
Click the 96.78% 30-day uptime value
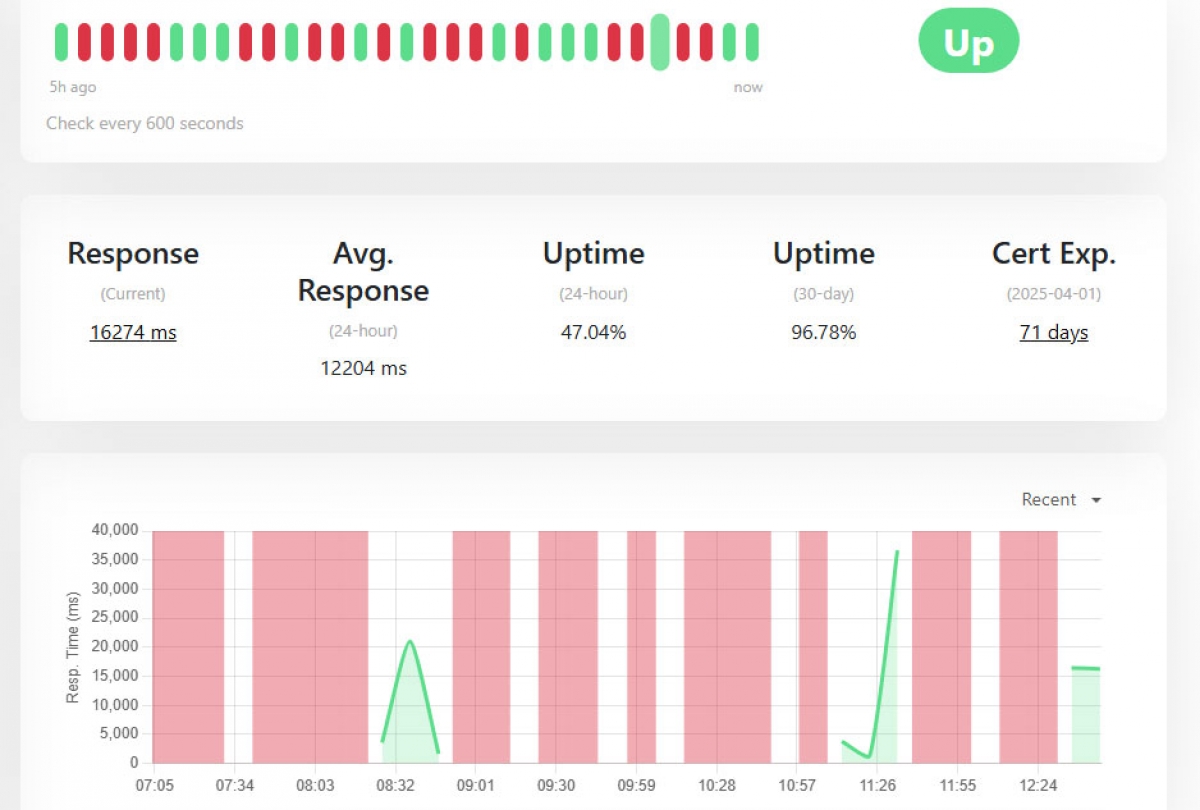(823, 333)
